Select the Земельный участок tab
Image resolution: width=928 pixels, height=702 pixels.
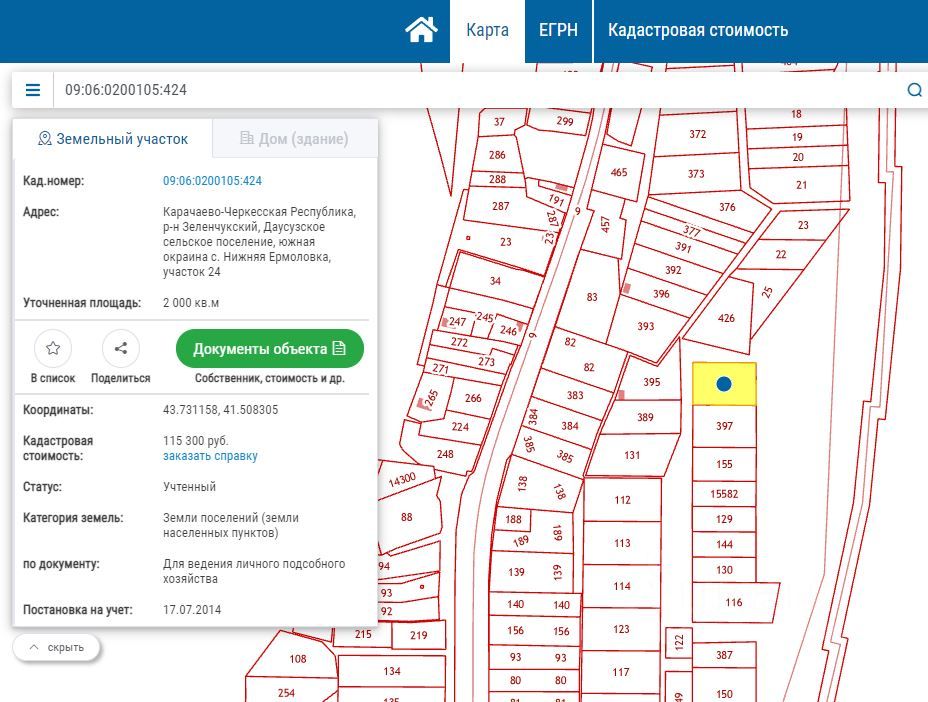pyautogui.click(x=112, y=139)
